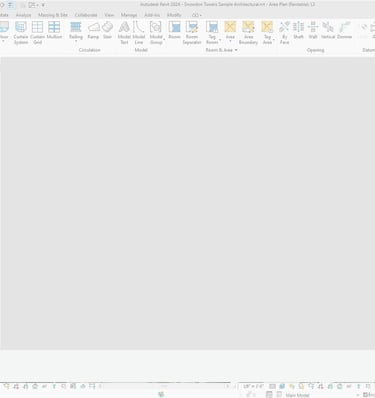Image resolution: width=375 pixels, height=398 pixels.
Task: Open the Massing & Site tab
Action: point(53,15)
